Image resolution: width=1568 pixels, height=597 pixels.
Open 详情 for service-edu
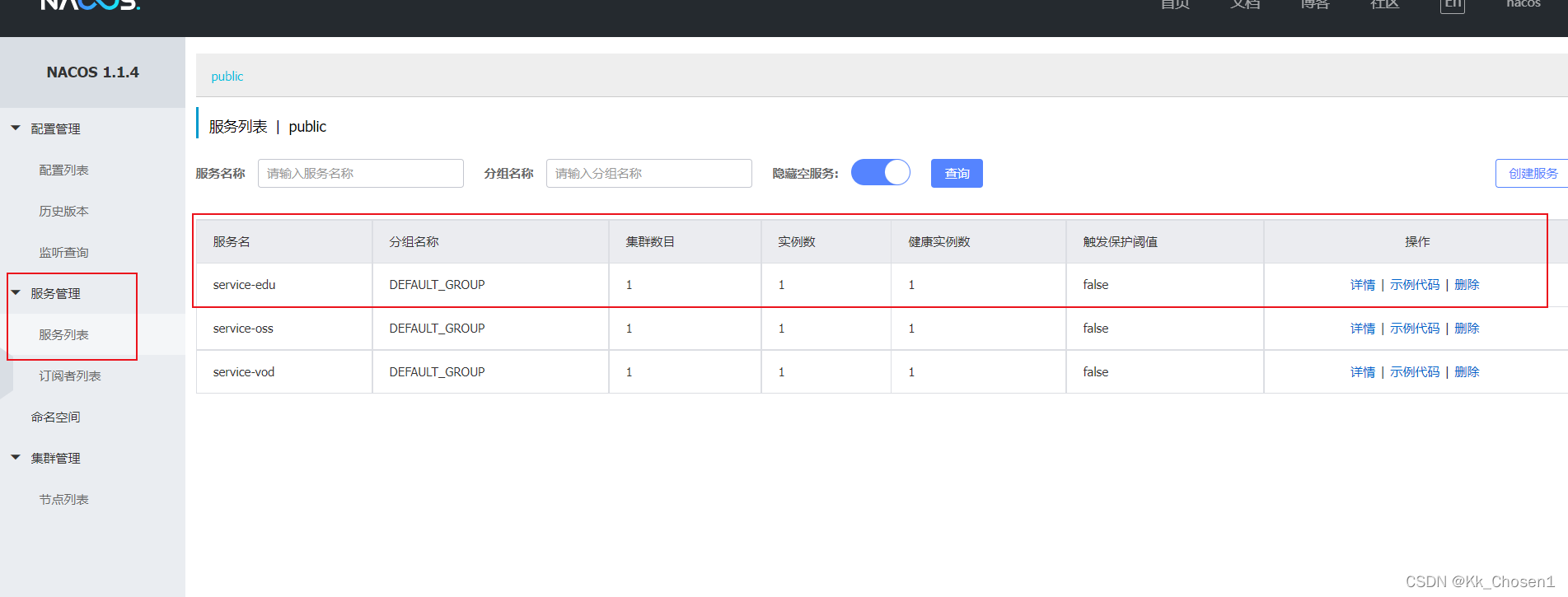pos(1363,285)
